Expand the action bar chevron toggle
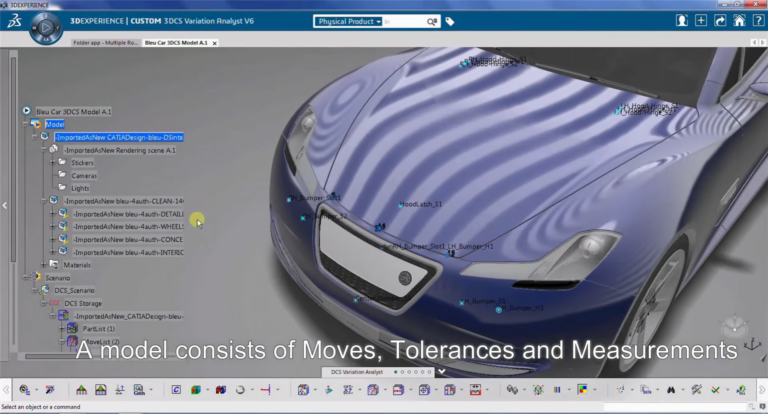The image size is (768, 414). pos(441,372)
